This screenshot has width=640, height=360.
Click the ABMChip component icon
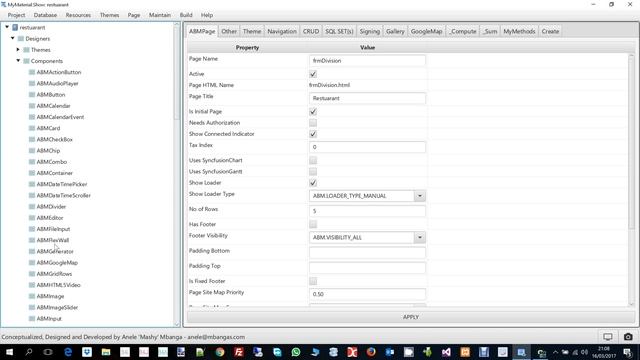pos(32,151)
